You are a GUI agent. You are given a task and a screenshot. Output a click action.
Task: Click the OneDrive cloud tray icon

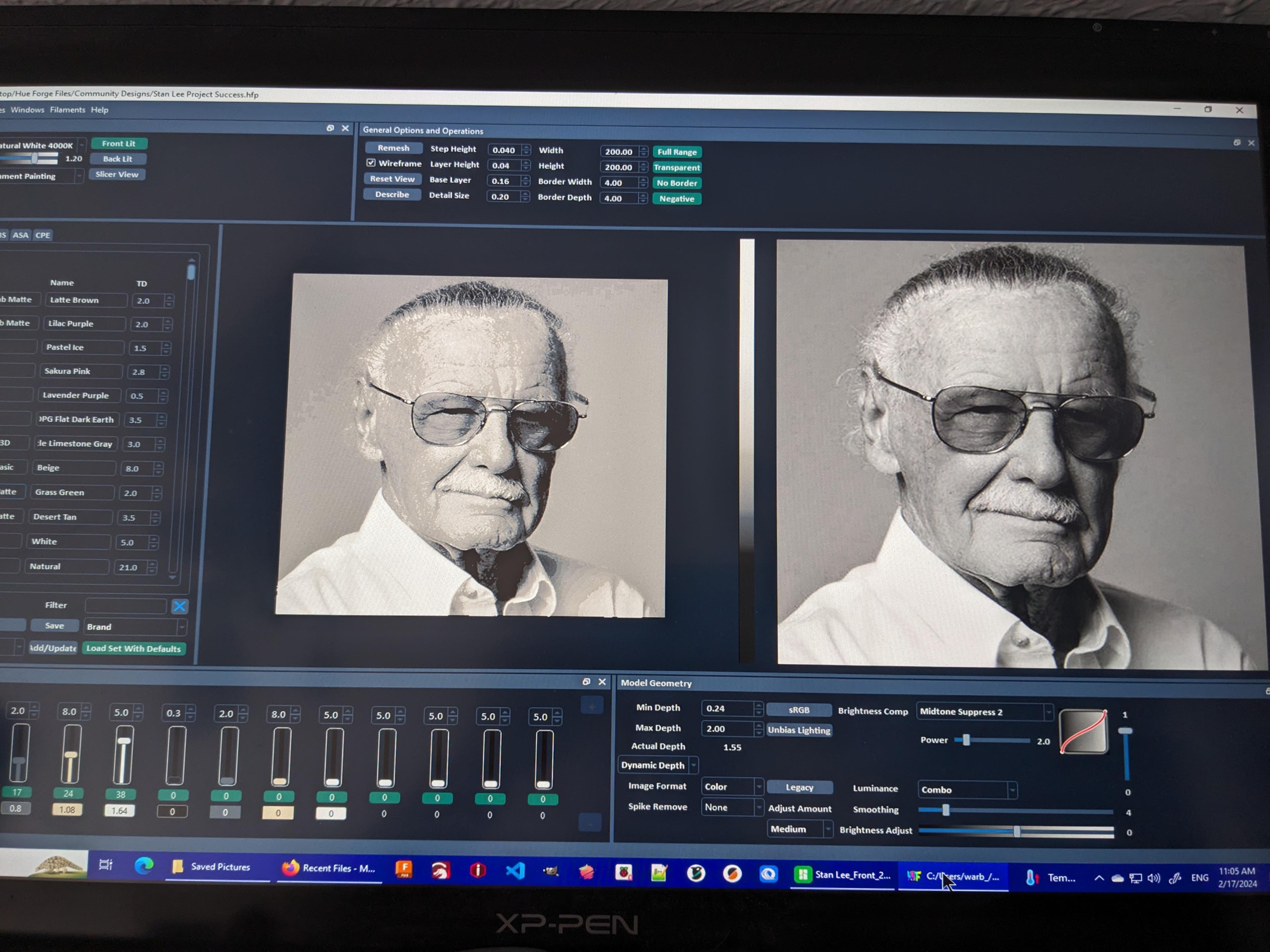(1117, 879)
